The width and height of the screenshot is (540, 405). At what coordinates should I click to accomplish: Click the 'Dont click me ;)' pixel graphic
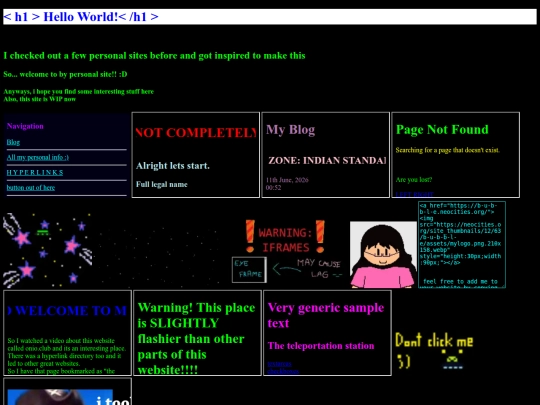tap(434, 351)
